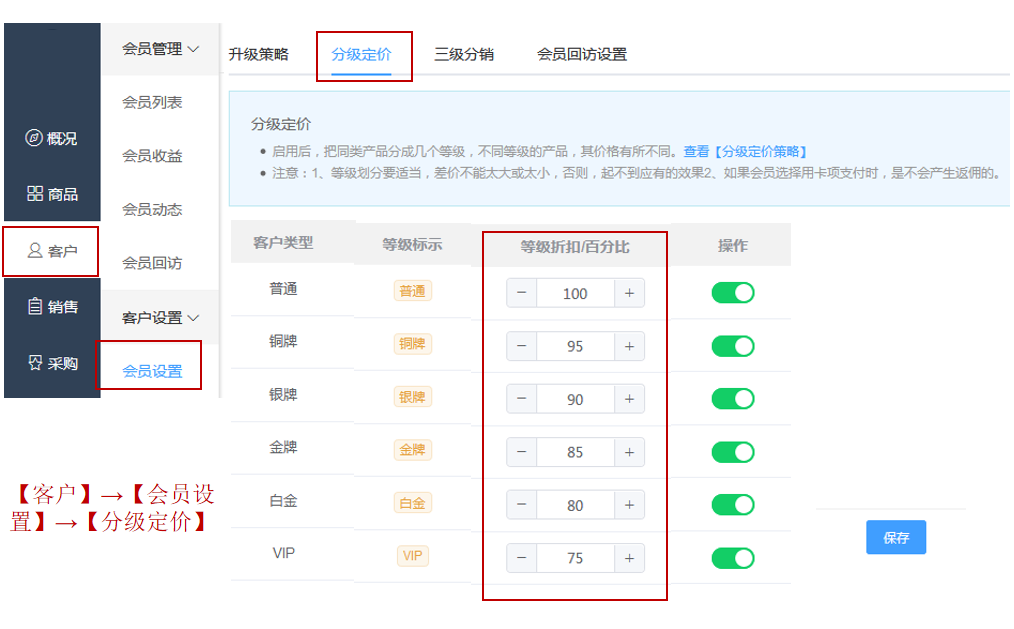Click the orange 银牌 level badge

(413, 397)
